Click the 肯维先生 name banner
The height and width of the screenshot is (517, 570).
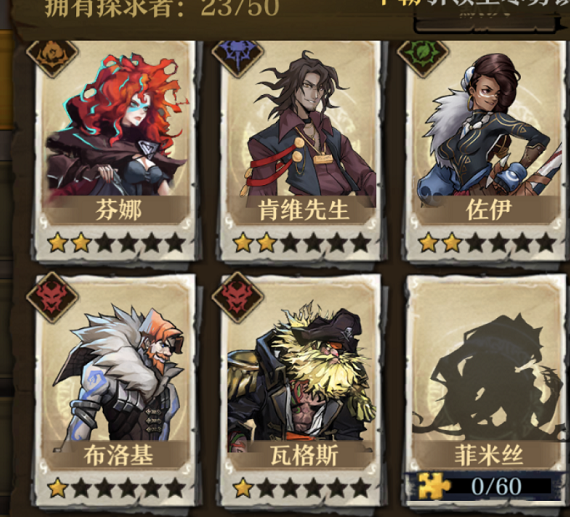click(303, 210)
